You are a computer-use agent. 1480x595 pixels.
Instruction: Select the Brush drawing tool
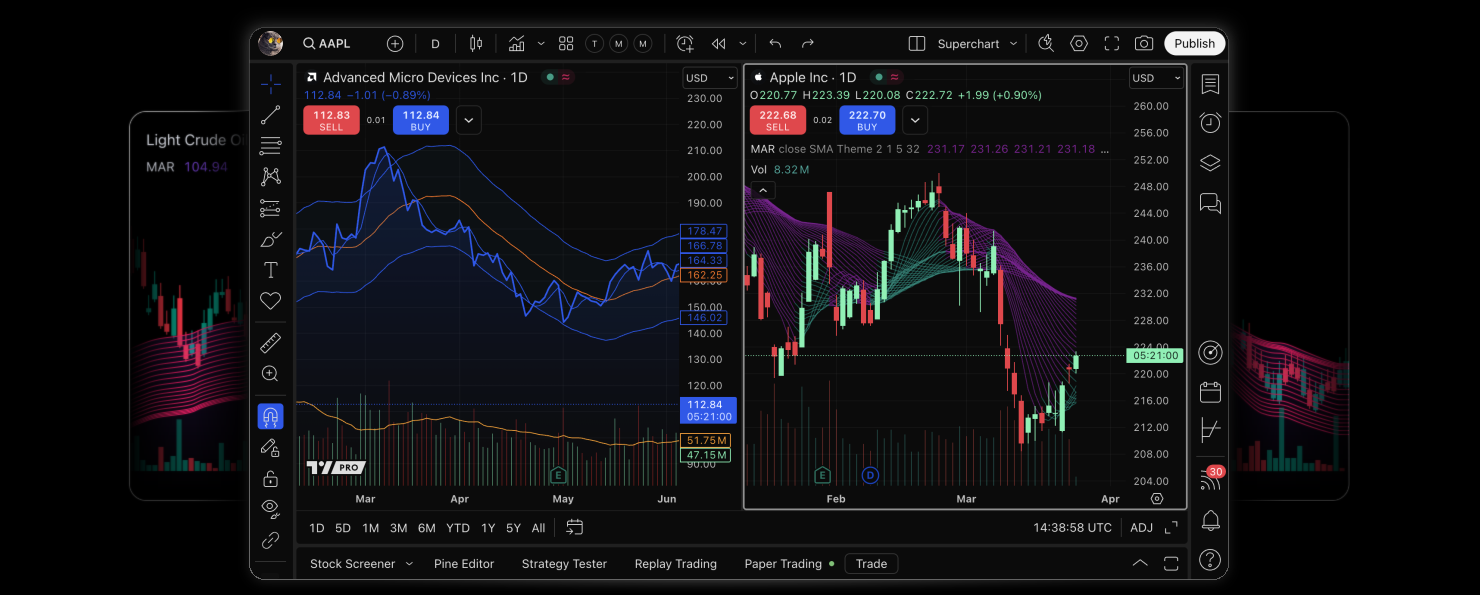(270, 240)
